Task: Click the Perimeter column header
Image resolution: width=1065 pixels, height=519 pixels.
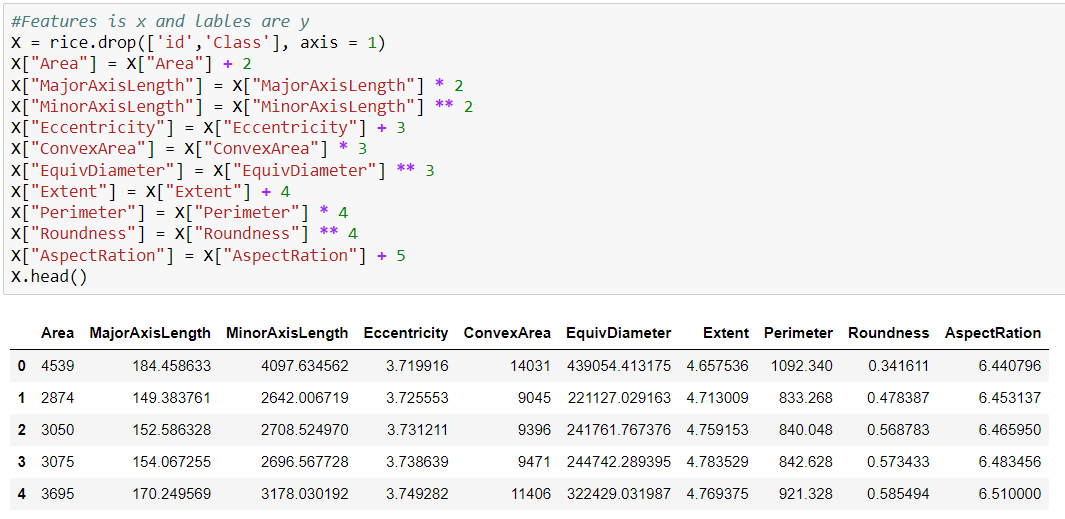Action: 799,333
